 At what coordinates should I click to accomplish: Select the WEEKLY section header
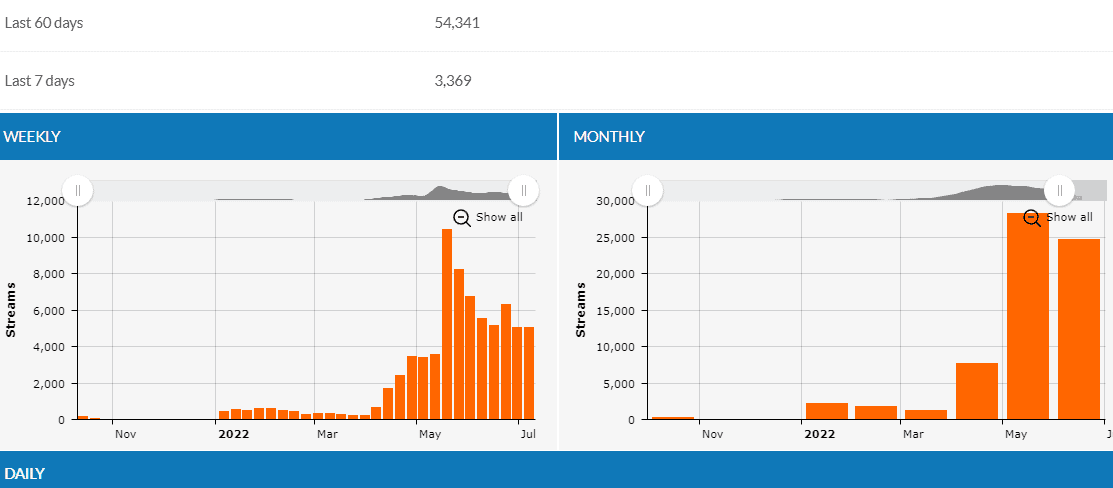(278, 136)
